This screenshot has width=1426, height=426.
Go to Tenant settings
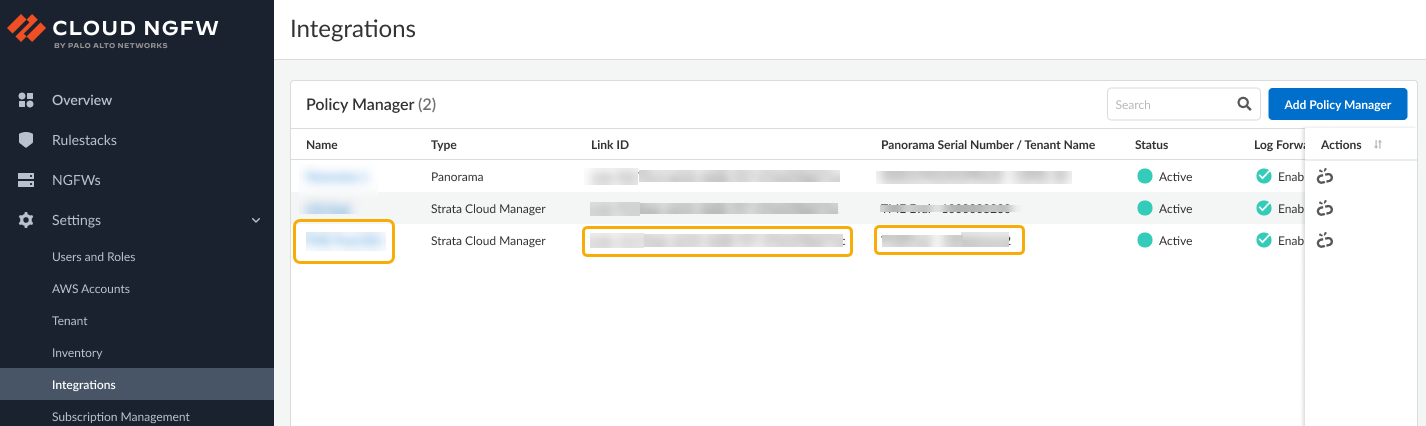pos(70,321)
